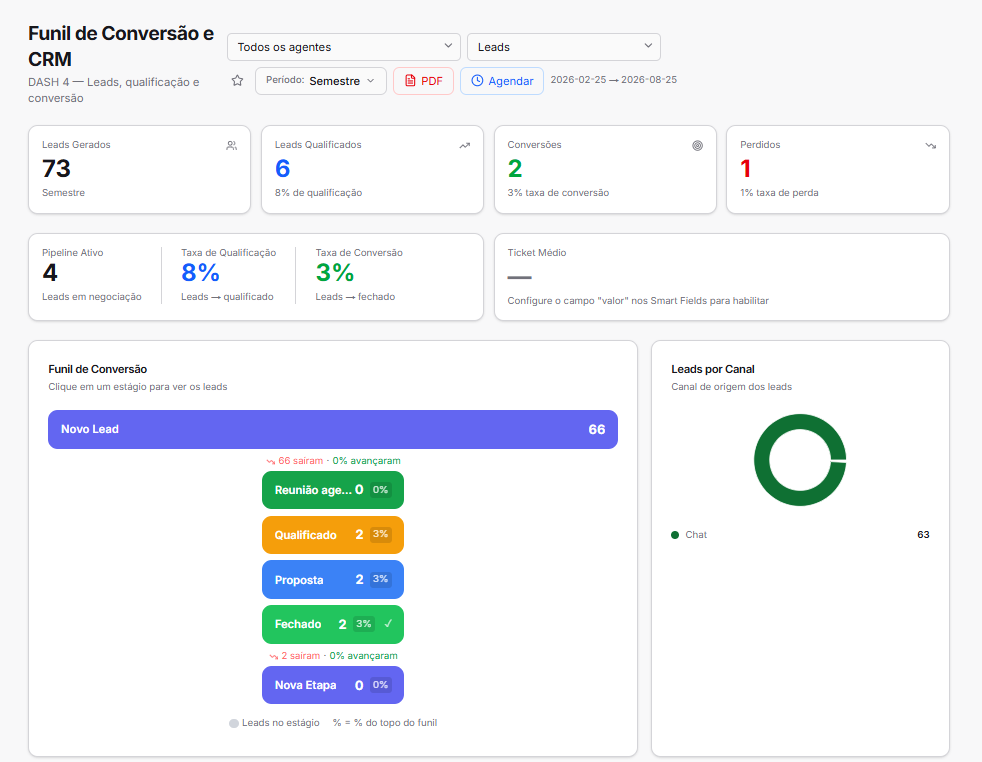Click the '66 sairam · 0% avançaram' text
Image resolution: width=982 pixels, height=762 pixels.
tap(333, 461)
